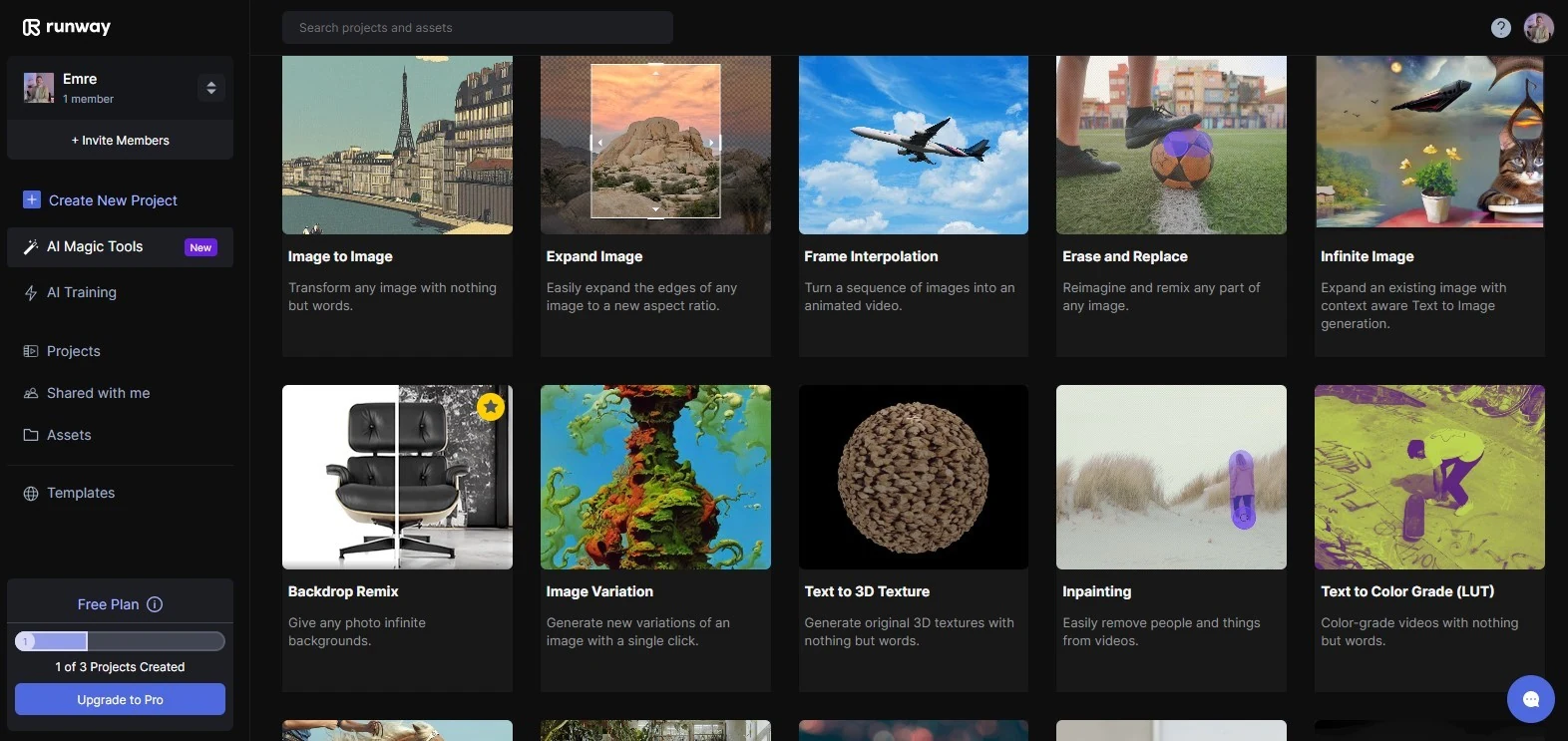This screenshot has width=1568, height=741.
Task: Open the Erase and Replace thumbnail
Action: [x=1171, y=145]
